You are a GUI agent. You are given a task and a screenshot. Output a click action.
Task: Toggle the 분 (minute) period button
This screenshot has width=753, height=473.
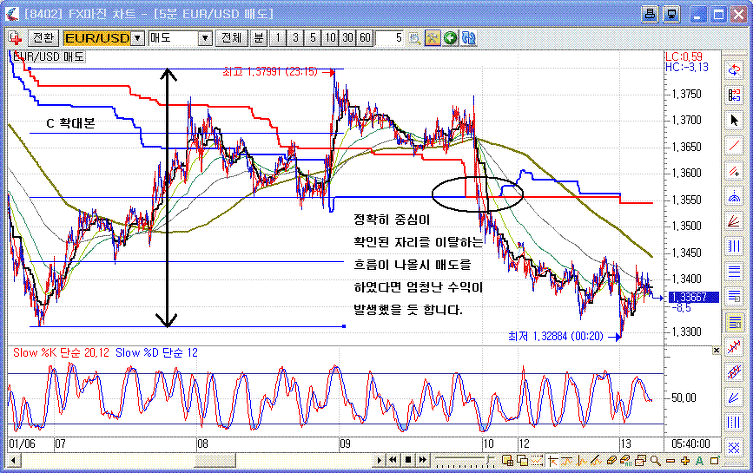[258, 38]
